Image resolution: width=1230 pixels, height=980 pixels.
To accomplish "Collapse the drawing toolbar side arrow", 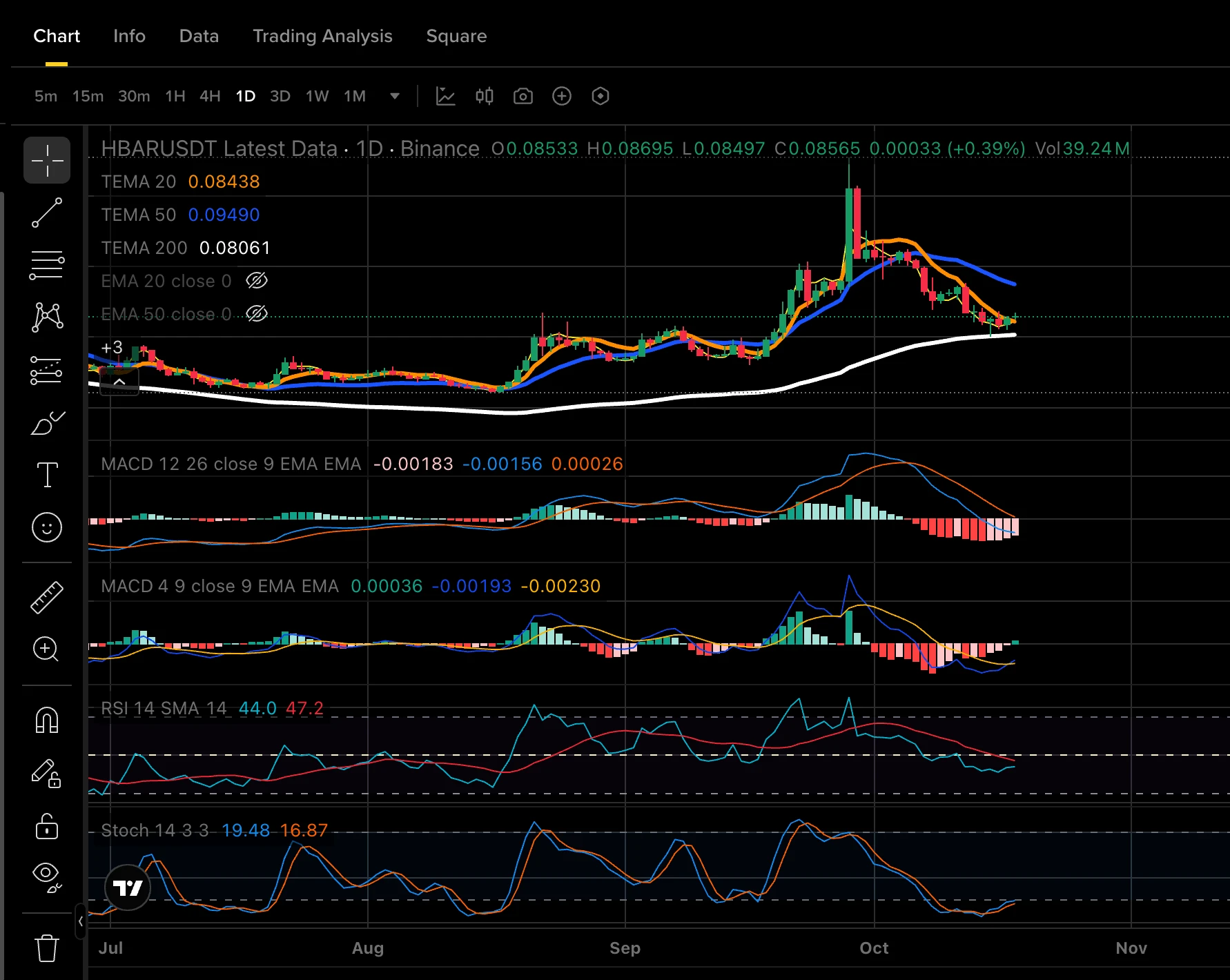I will 81,921.
